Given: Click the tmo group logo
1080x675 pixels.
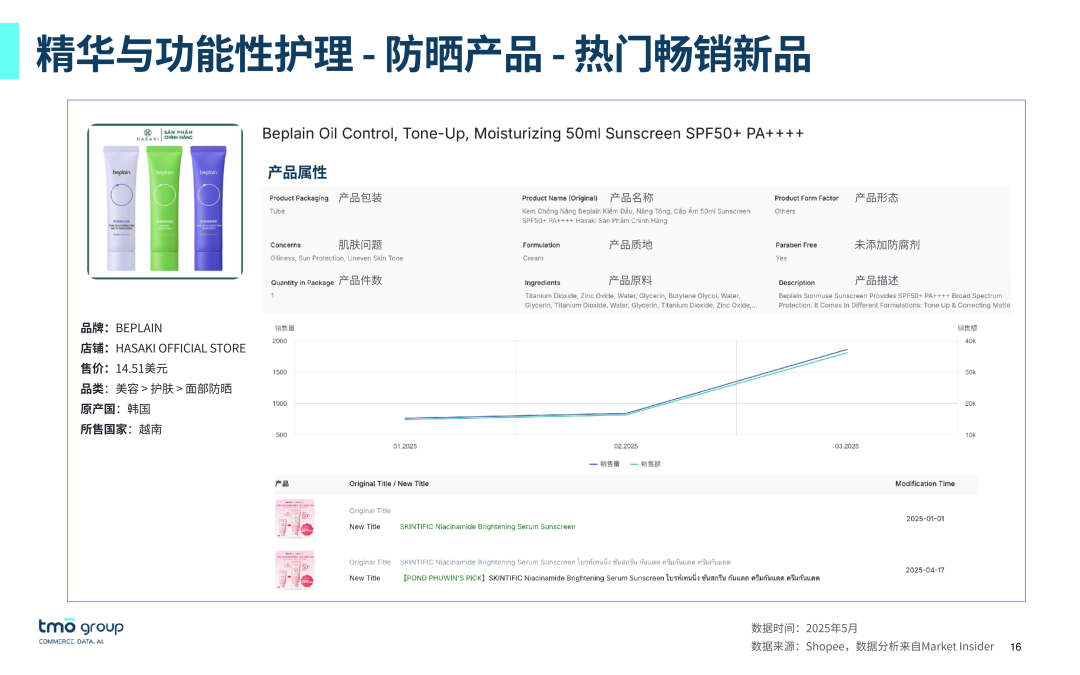Looking at the screenshot, I should pyautogui.click(x=81, y=630).
